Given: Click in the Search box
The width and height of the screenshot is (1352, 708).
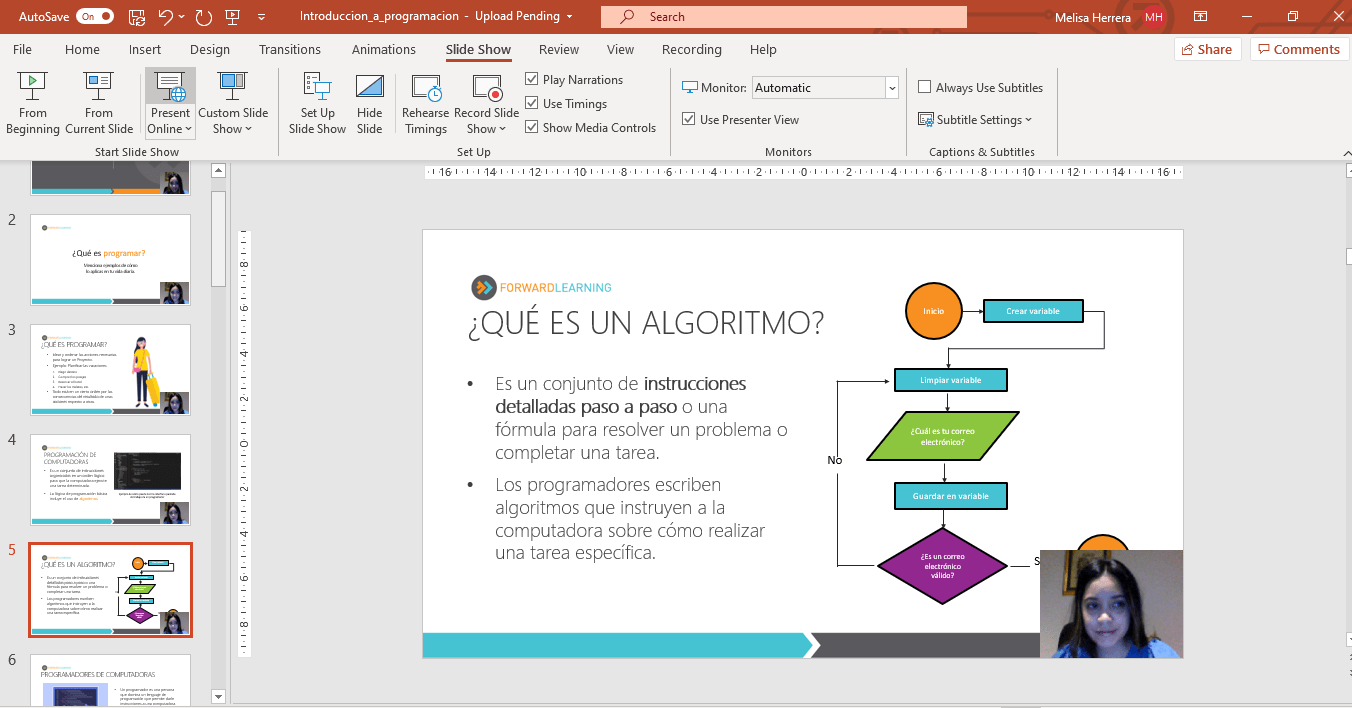Looking at the screenshot, I should 784,17.
